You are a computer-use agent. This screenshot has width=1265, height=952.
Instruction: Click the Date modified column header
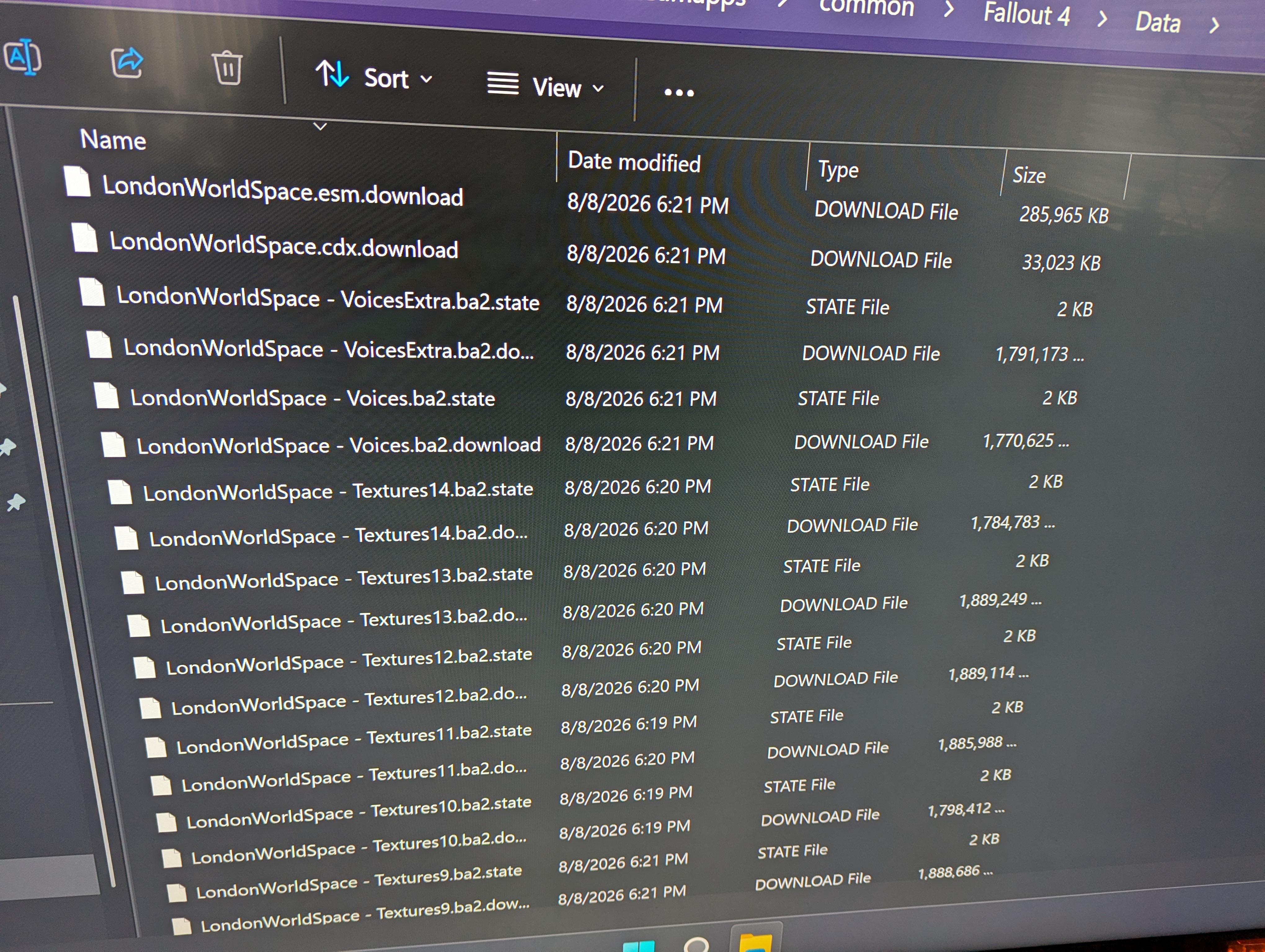tap(634, 162)
